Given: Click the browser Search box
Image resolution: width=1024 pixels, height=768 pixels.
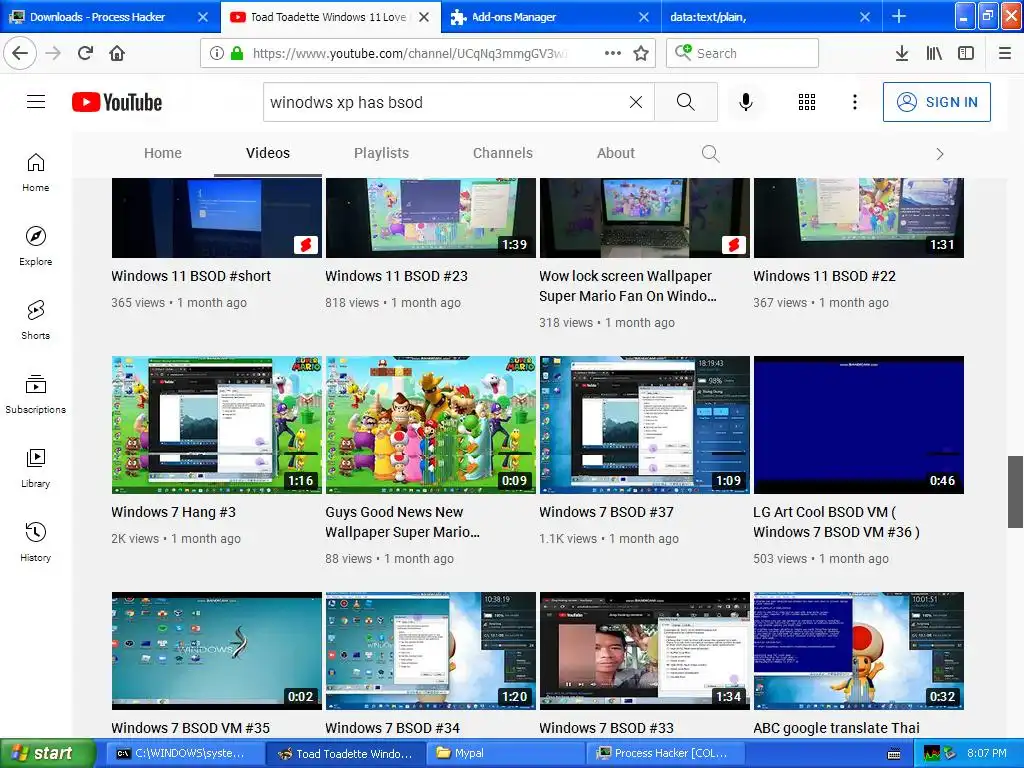Looking at the screenshot, I should click(x=743, y=53).
